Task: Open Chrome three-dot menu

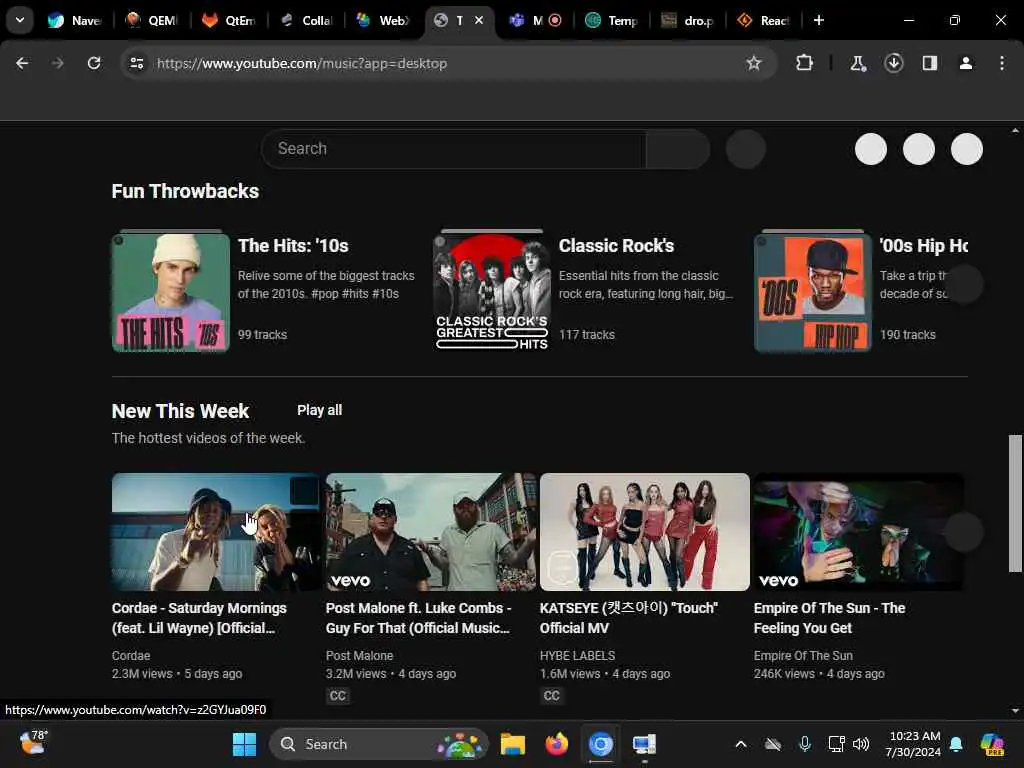Action: coord(1001,63)
